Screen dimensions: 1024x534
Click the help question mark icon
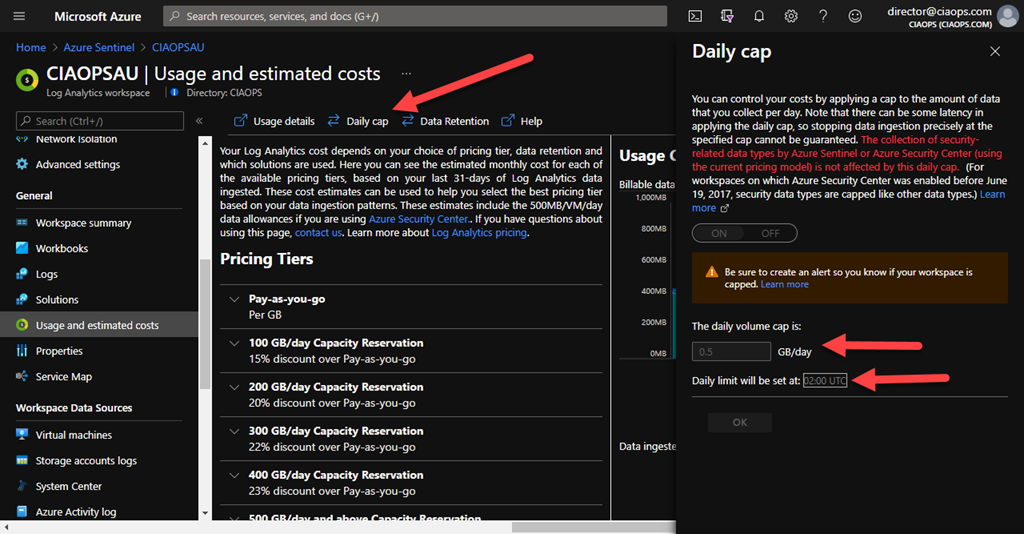[823, 16]
